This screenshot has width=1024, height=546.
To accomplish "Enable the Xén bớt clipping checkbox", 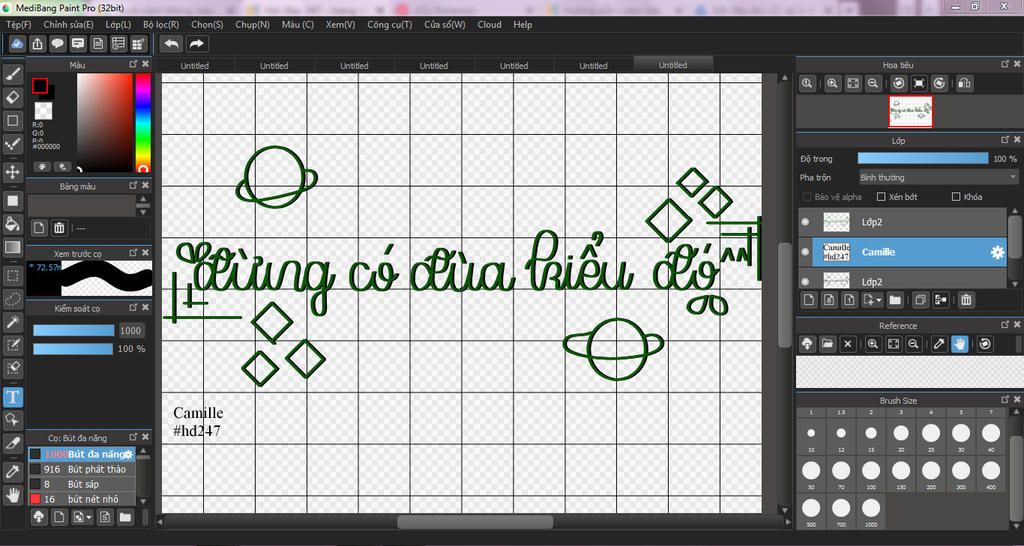I will tap(881, 197).
